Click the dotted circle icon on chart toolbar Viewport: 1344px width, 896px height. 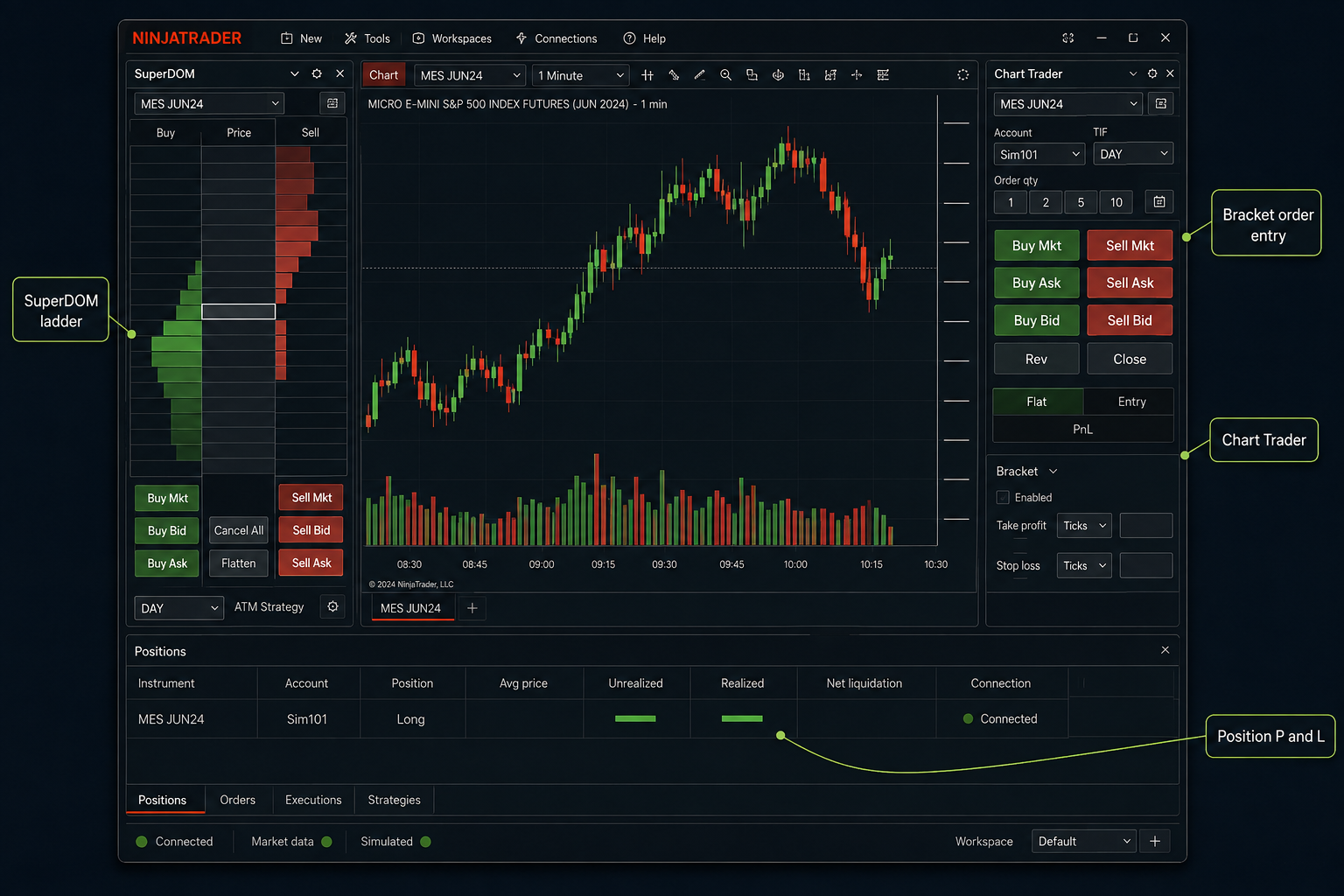[962, 75]
